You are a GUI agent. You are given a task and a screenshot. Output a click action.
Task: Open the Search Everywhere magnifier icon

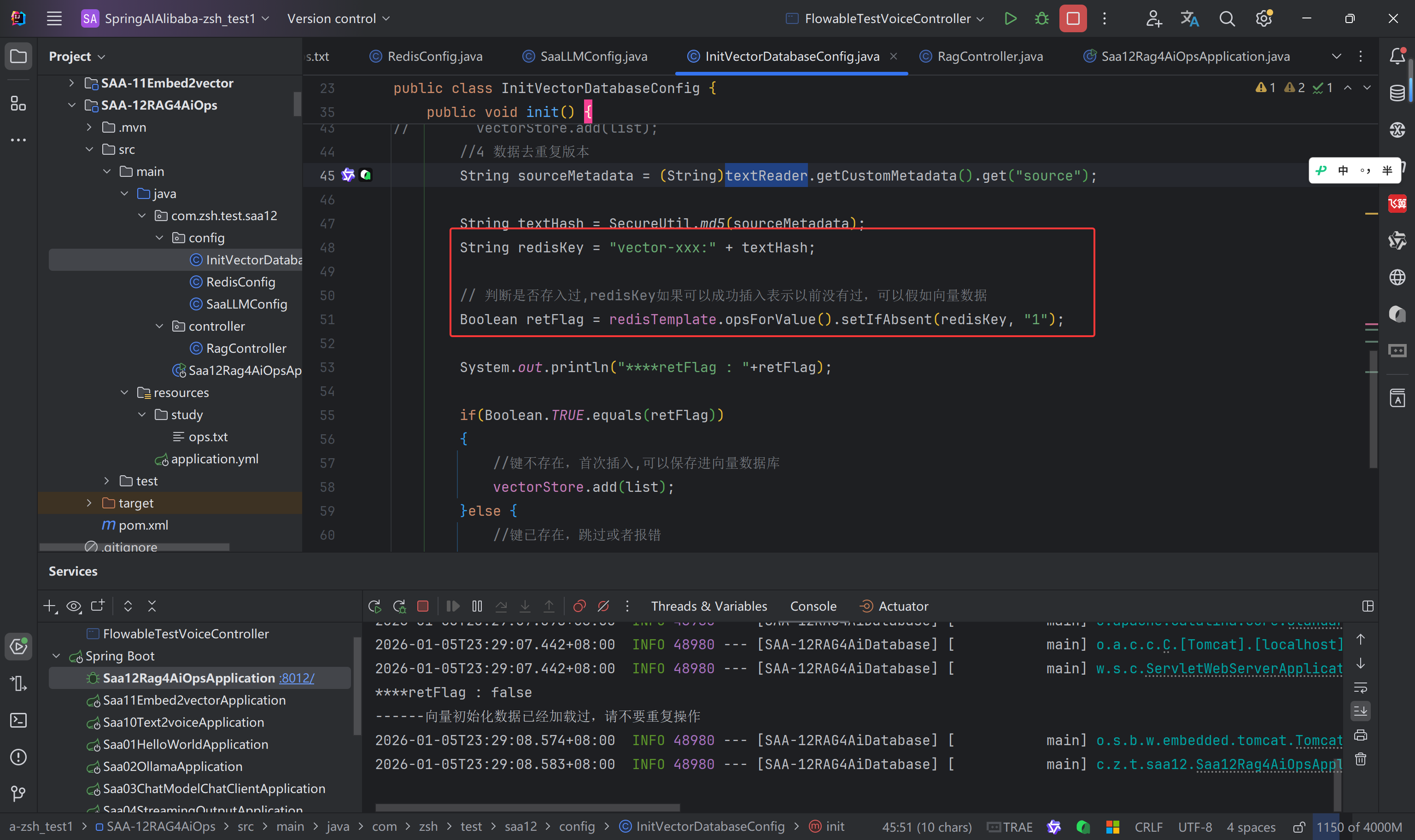coord(1227,19)
